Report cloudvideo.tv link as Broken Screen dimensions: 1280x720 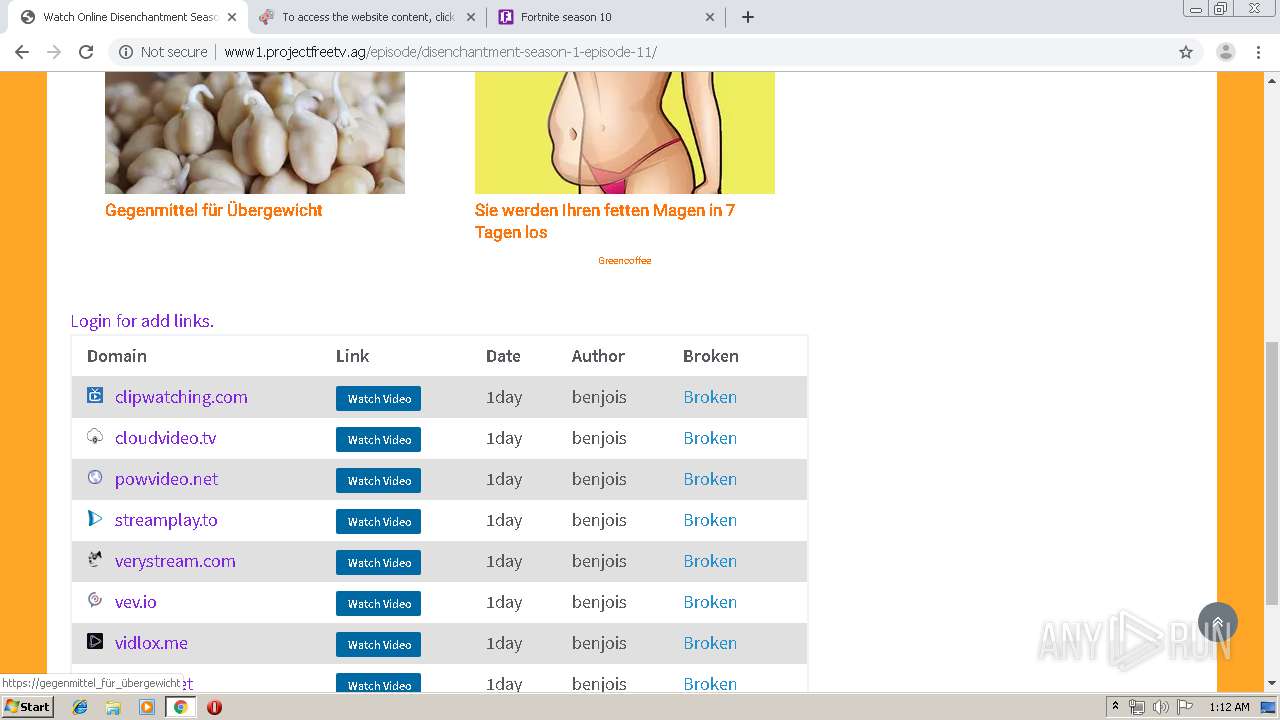(x=710, y=438)
